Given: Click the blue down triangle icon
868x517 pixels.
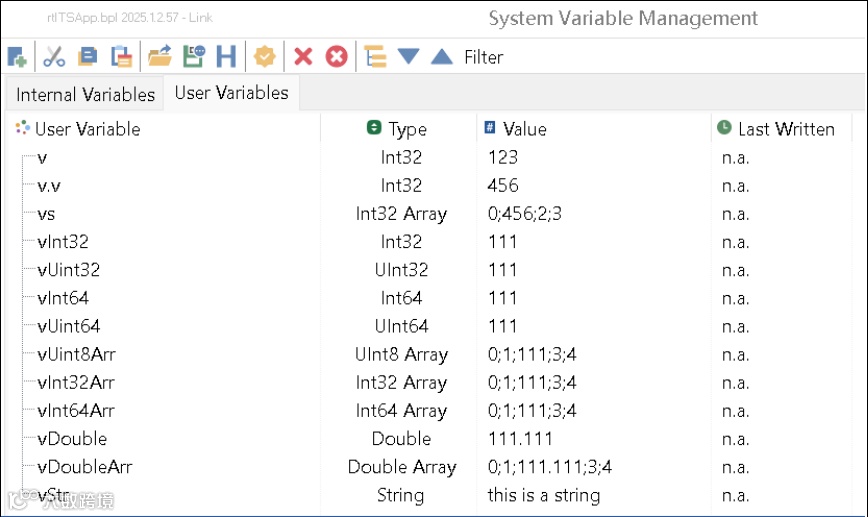Looking at the screenshot, I should [x=408, y=57].
